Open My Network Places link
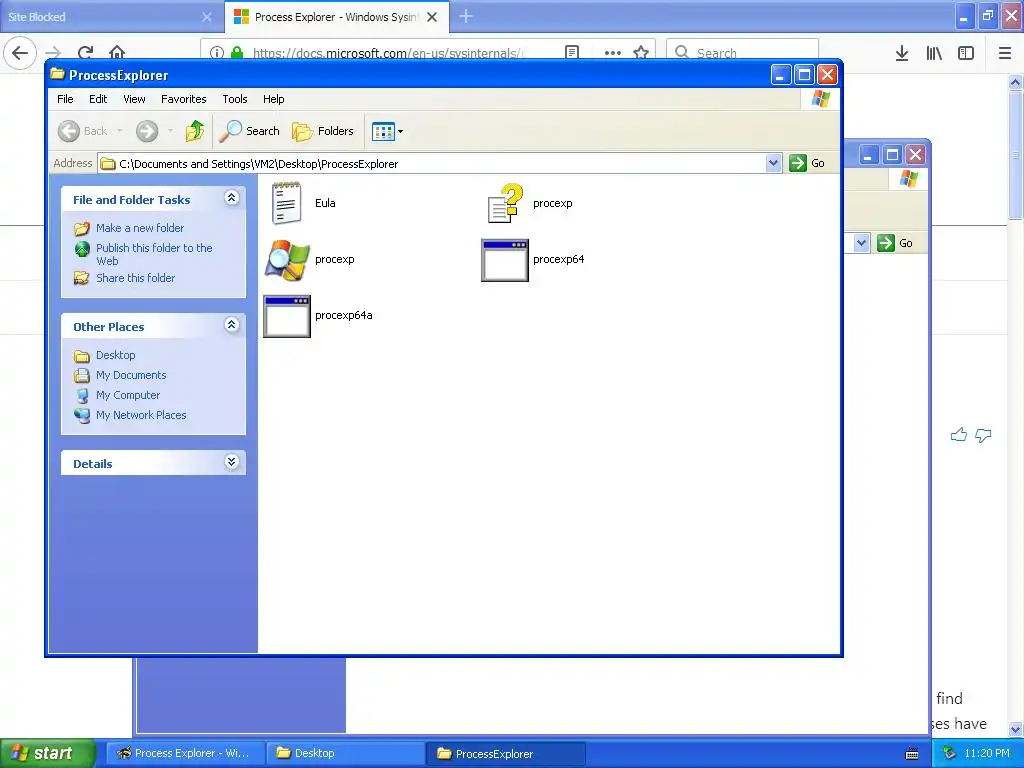Viewport: 1024px width, 768px height. [x=141, y=415]
